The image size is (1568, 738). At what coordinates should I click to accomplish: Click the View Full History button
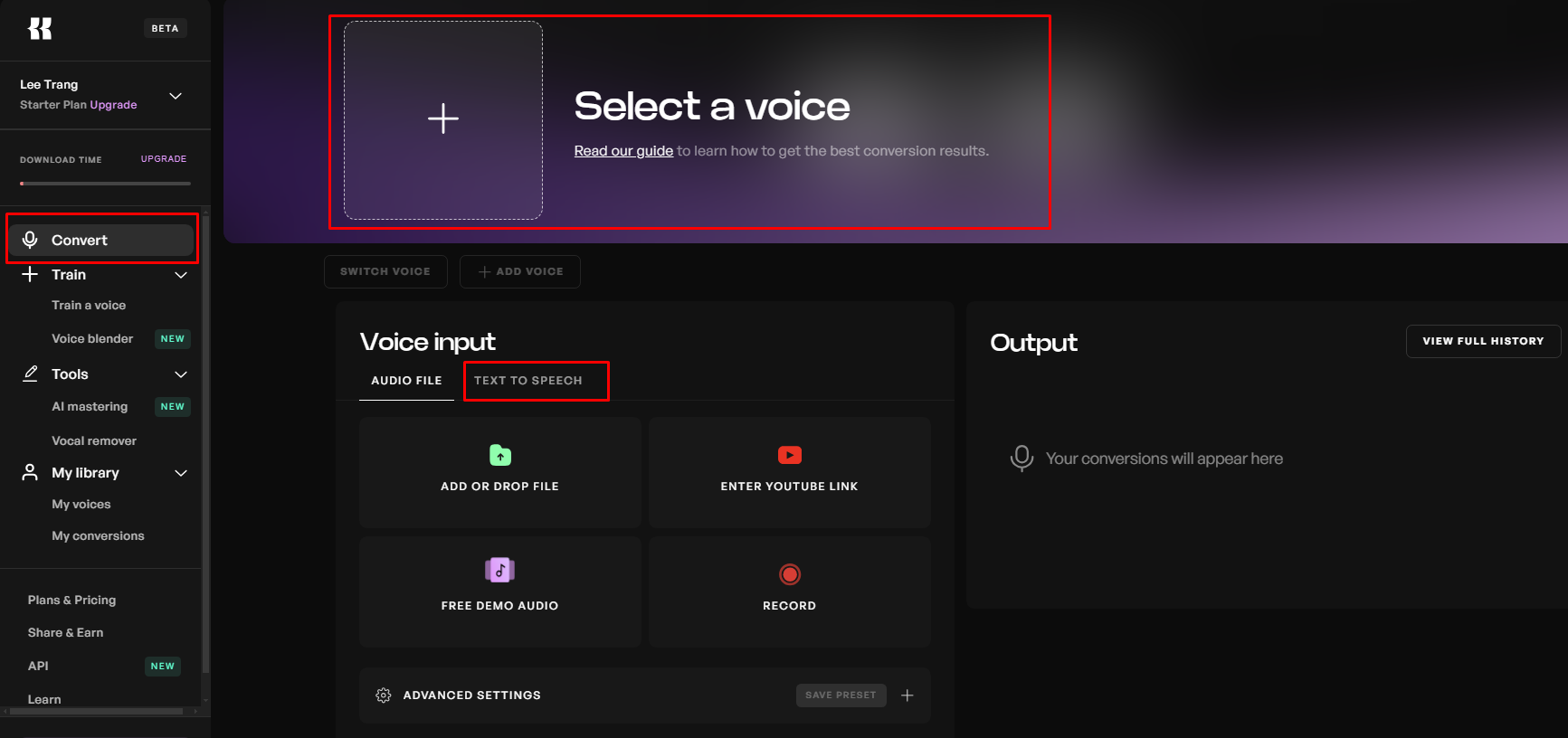click(x=1483, y=341)
